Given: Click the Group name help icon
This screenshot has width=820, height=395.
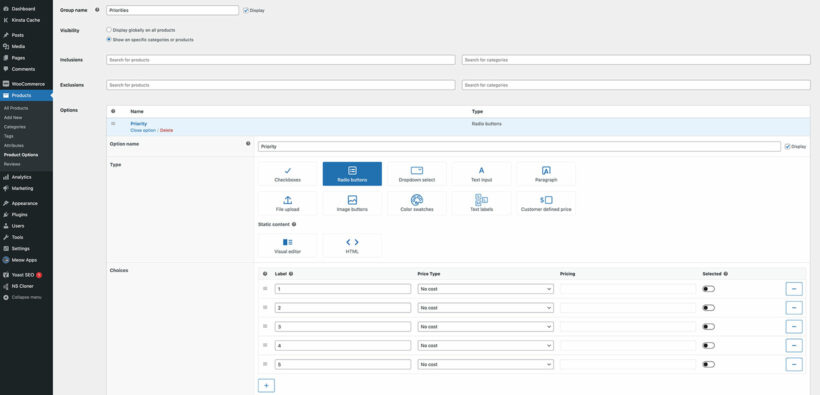Looking at the screenshot, I should [97, 9].
